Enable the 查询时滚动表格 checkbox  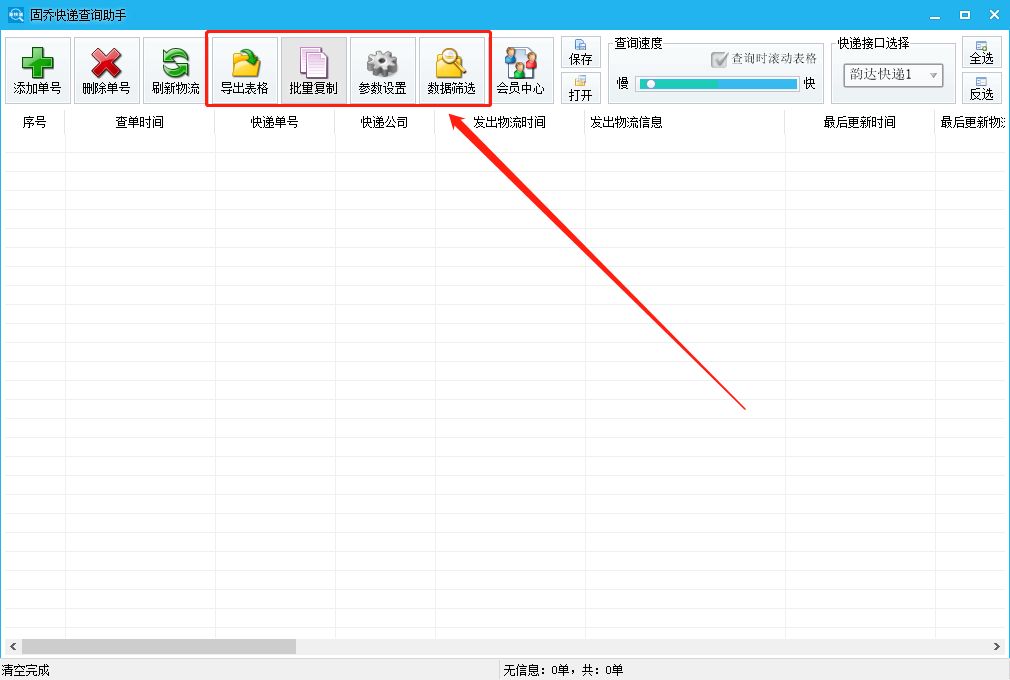(719, 59)
